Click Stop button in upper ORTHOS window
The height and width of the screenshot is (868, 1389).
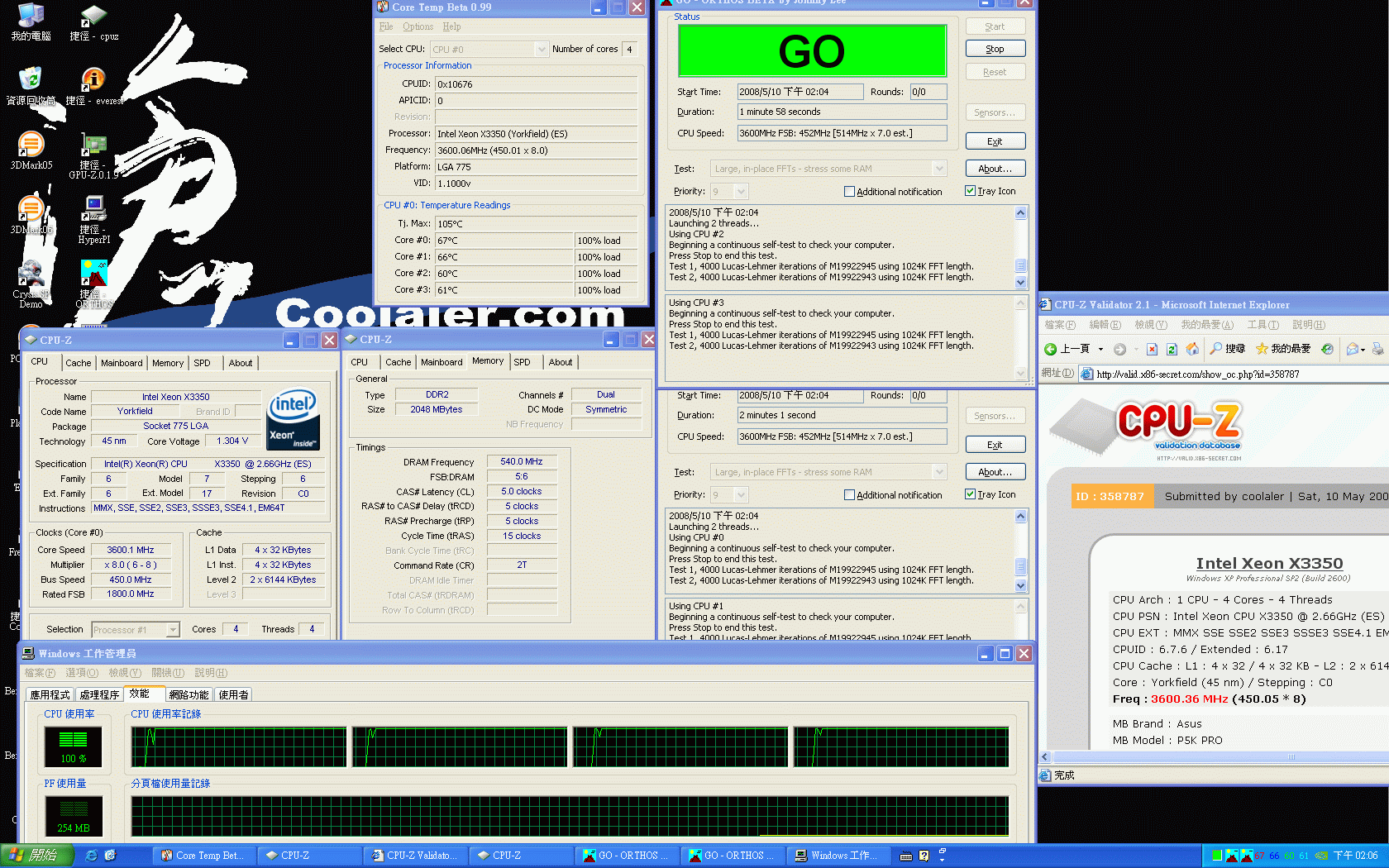(995, 50)
